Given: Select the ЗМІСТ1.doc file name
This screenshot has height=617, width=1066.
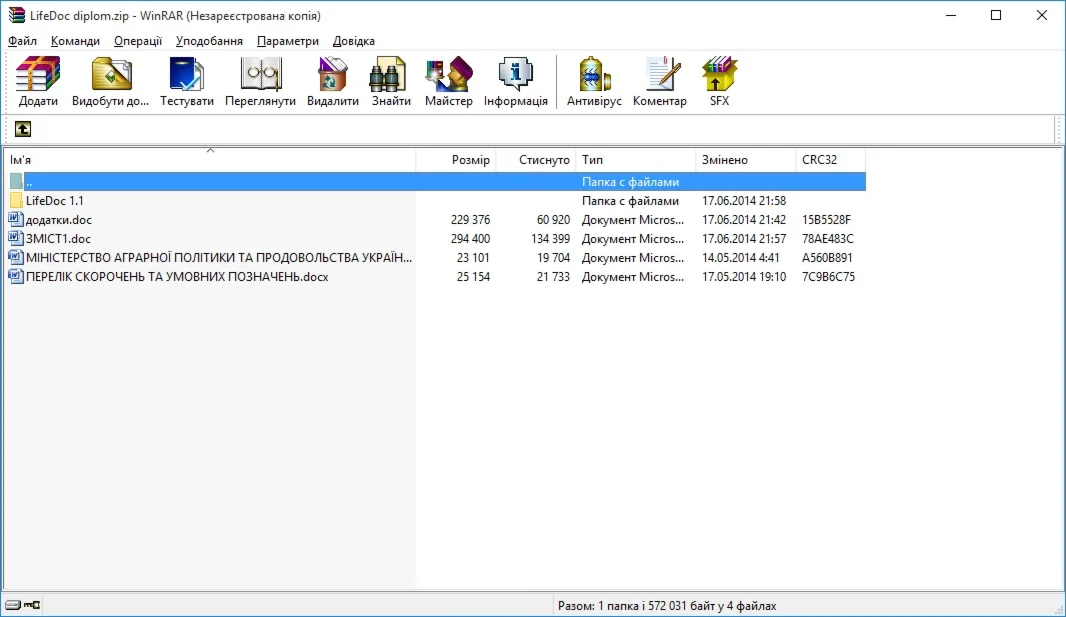Looking at the screenshot, I should [58, 239].
